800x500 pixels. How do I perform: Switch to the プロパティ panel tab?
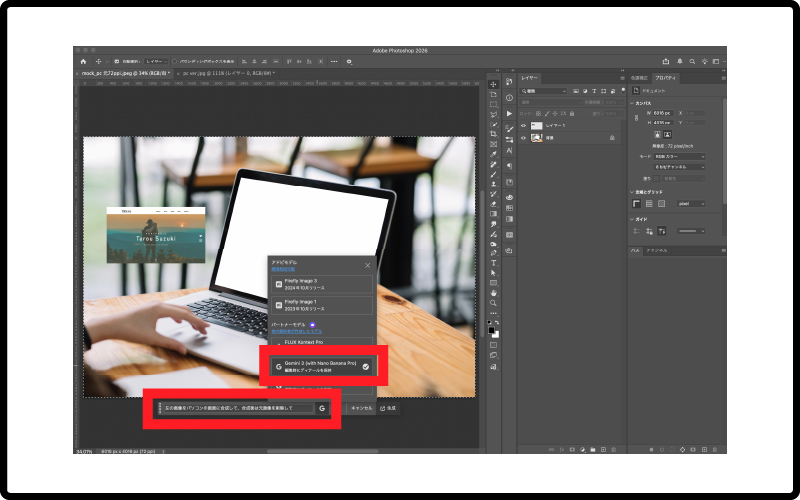(667, 77)
